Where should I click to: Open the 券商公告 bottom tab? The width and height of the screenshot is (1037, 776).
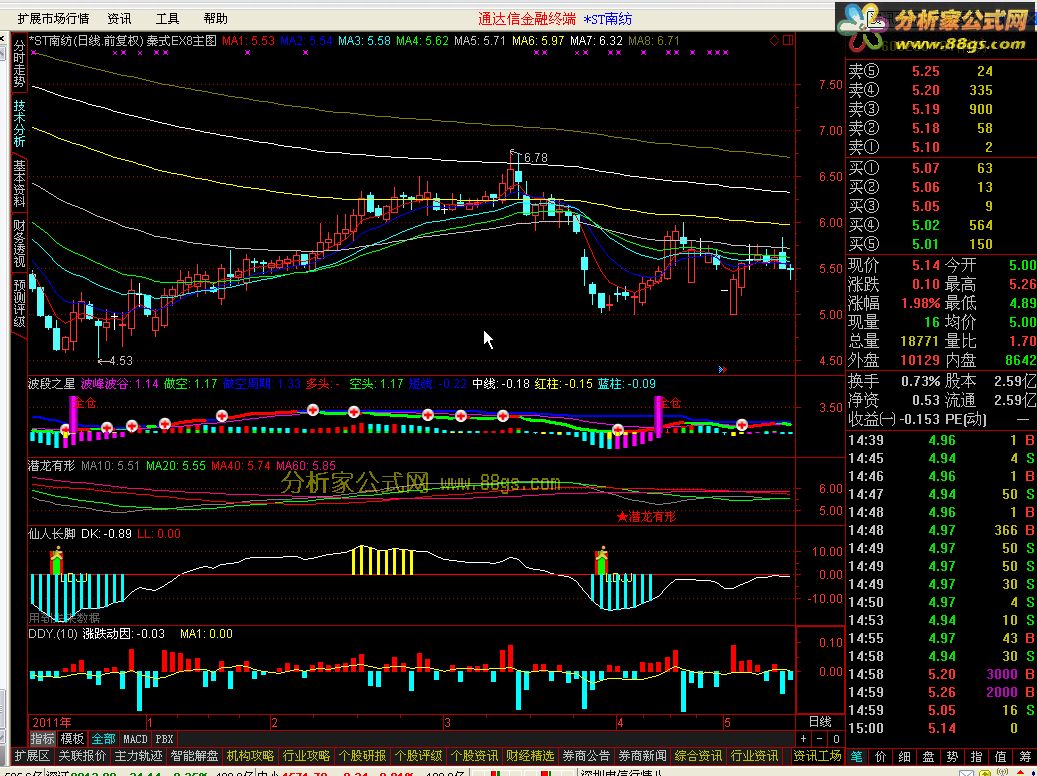point(586,756)
